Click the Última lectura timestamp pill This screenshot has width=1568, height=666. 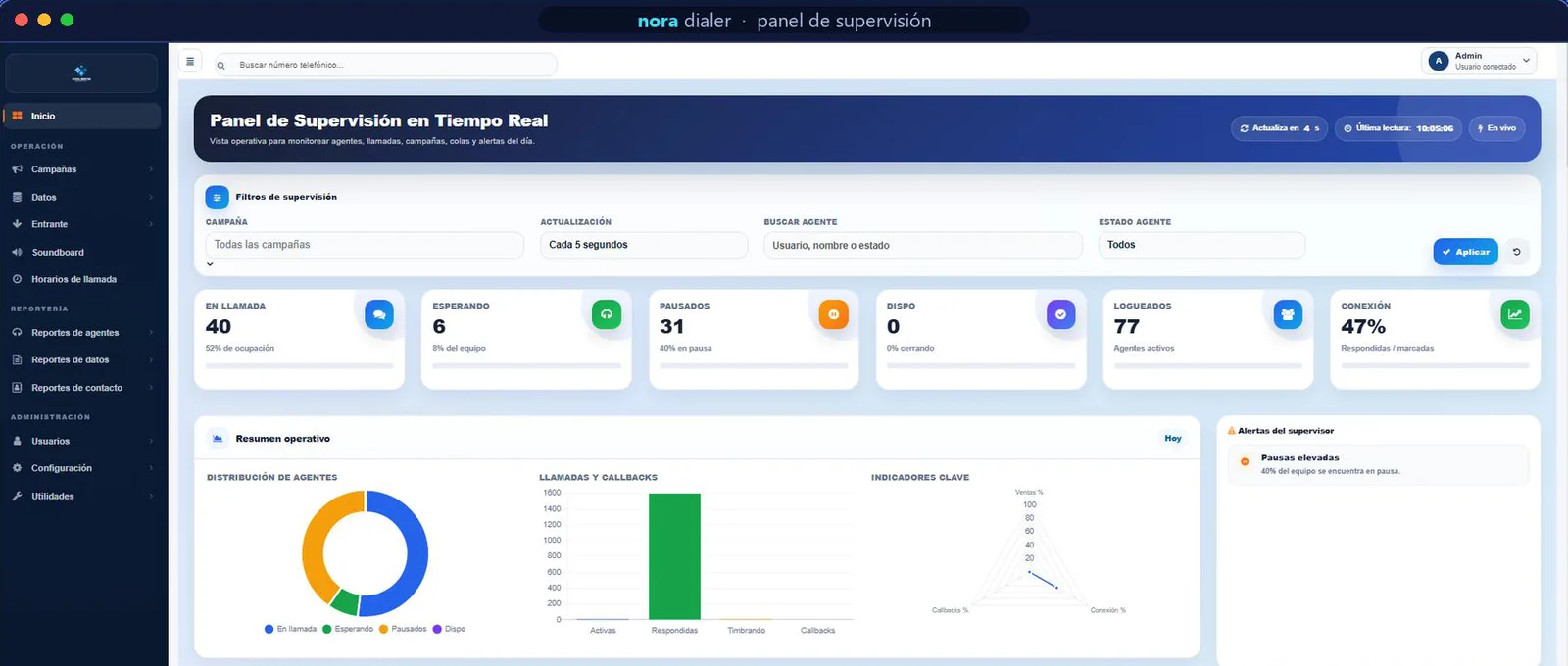[1398, 128]
